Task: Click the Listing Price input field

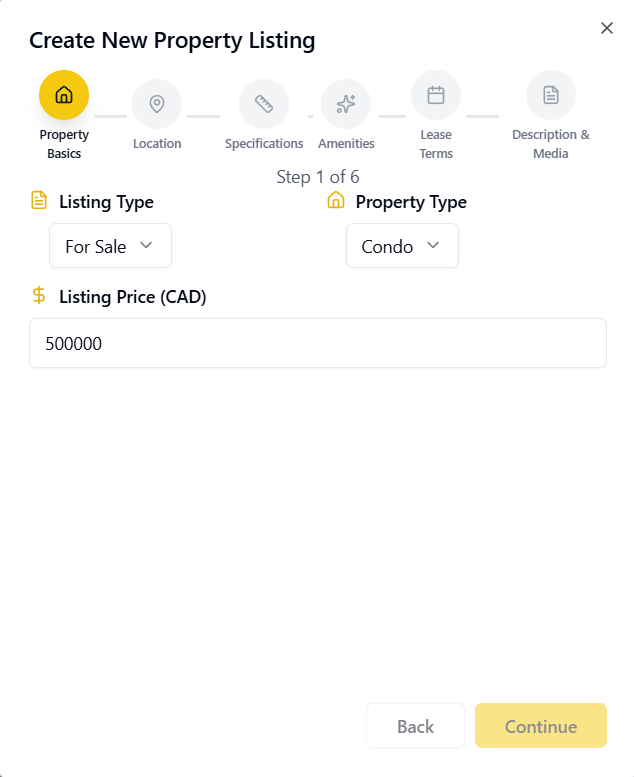Action: click(318, 343)
